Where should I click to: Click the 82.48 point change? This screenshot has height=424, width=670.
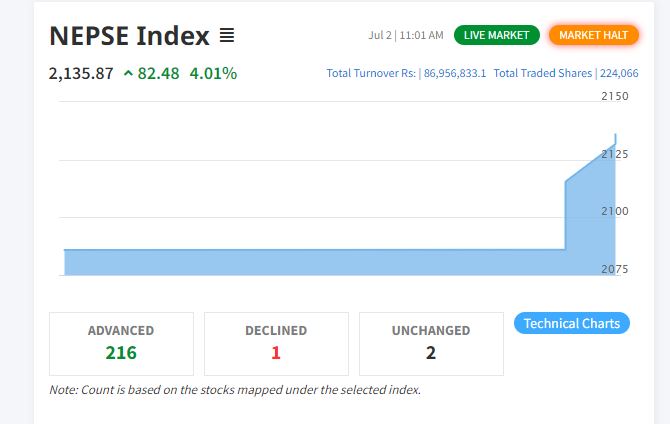[159, 74]
